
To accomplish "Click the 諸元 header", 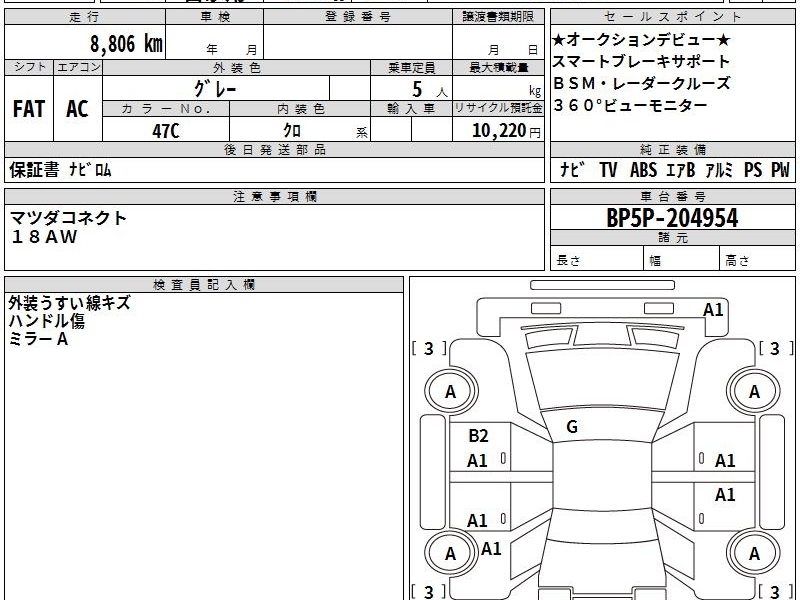I will point(672,238).
